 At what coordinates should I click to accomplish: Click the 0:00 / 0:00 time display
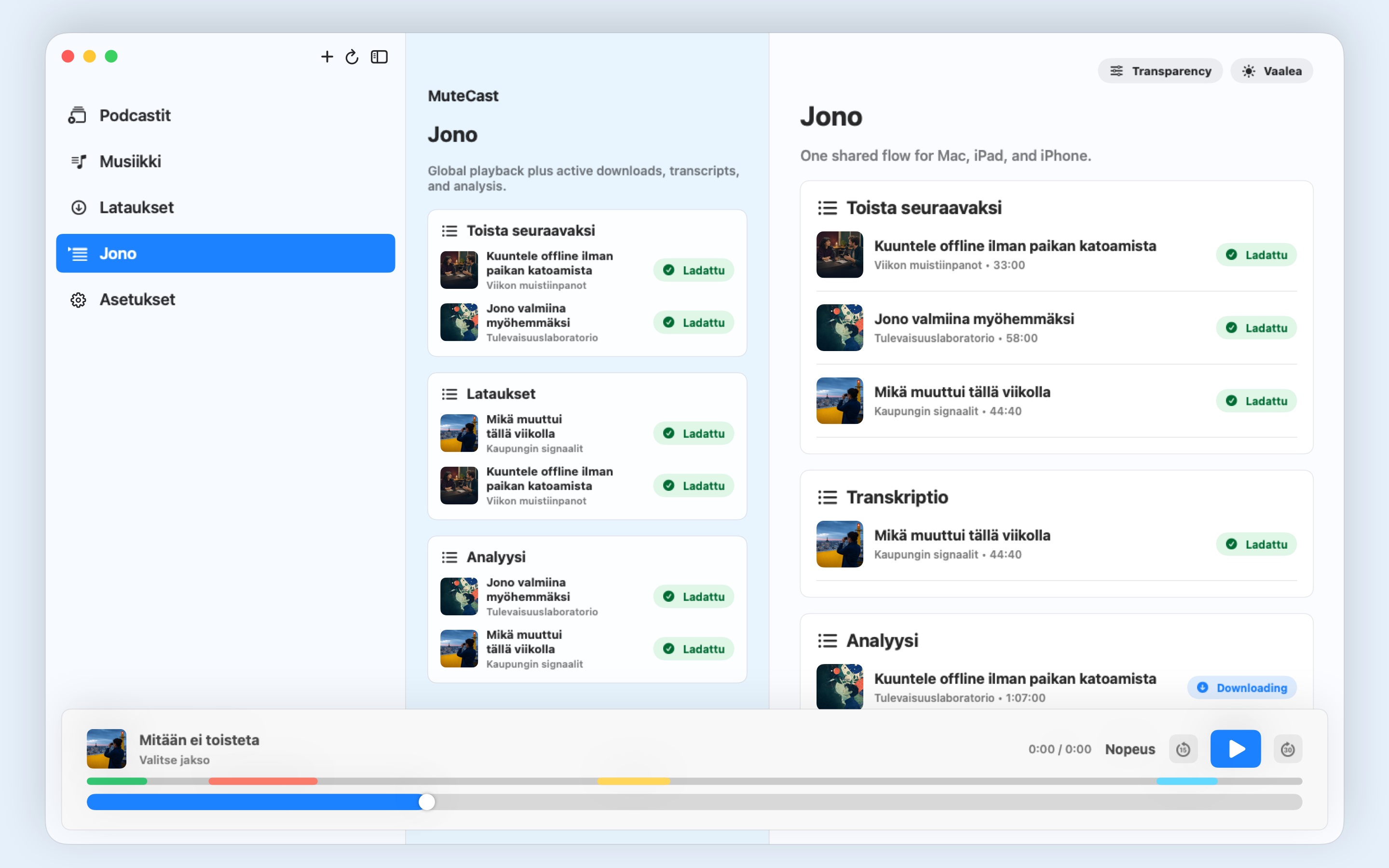click(1060, 748)
